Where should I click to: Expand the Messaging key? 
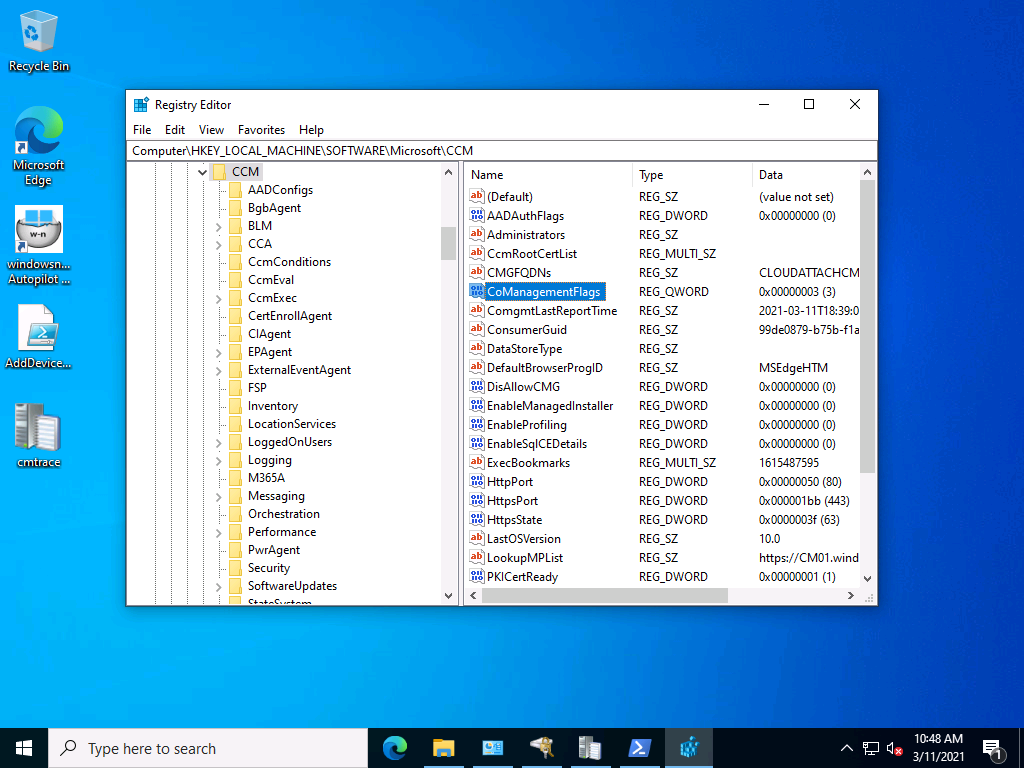[x=218, y=497]
